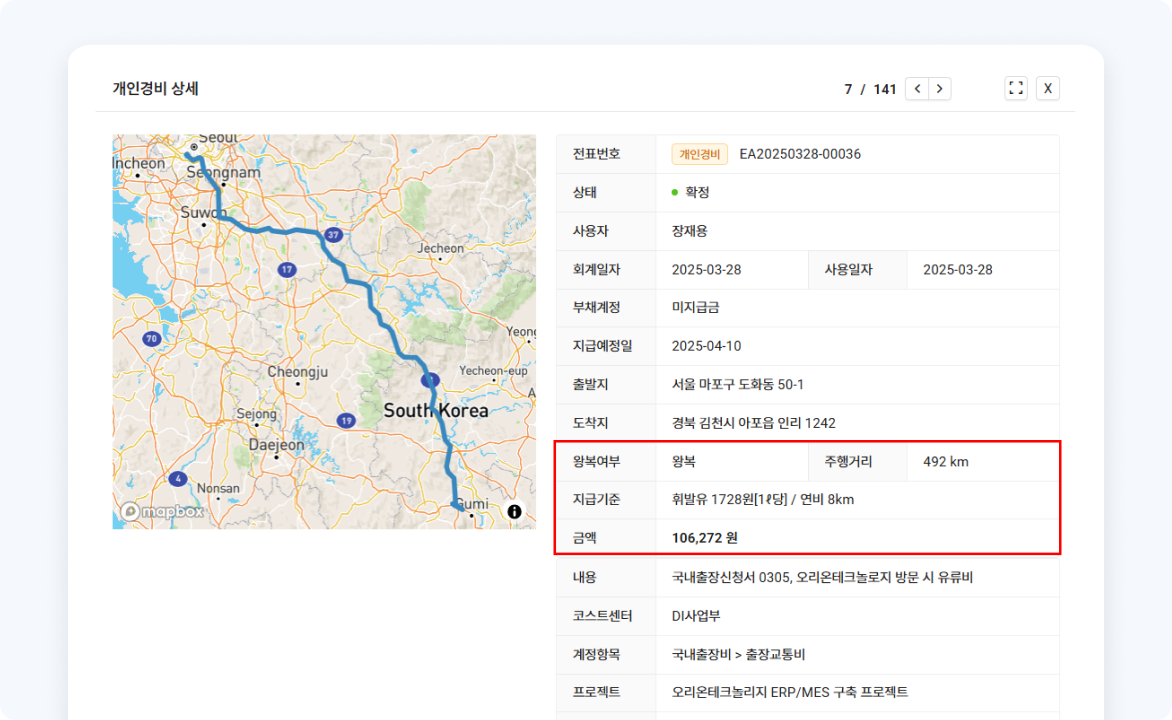1172x720 pixels.
Task: Expand the detail panel to fullscreen
Action: click(x=1016, y=88)
